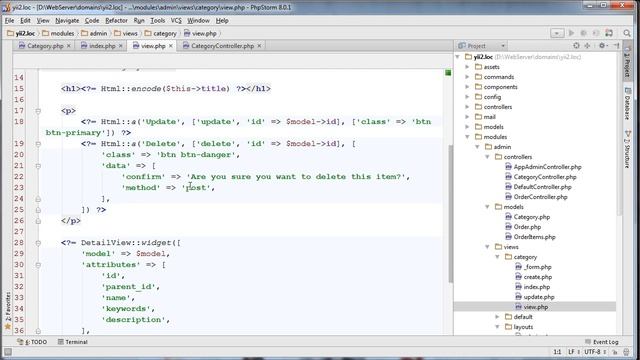Image resolution: width=640 pixels, height=360 pixels.
Task: Open the Database tool window side tab
Action: tap(628, 104)
